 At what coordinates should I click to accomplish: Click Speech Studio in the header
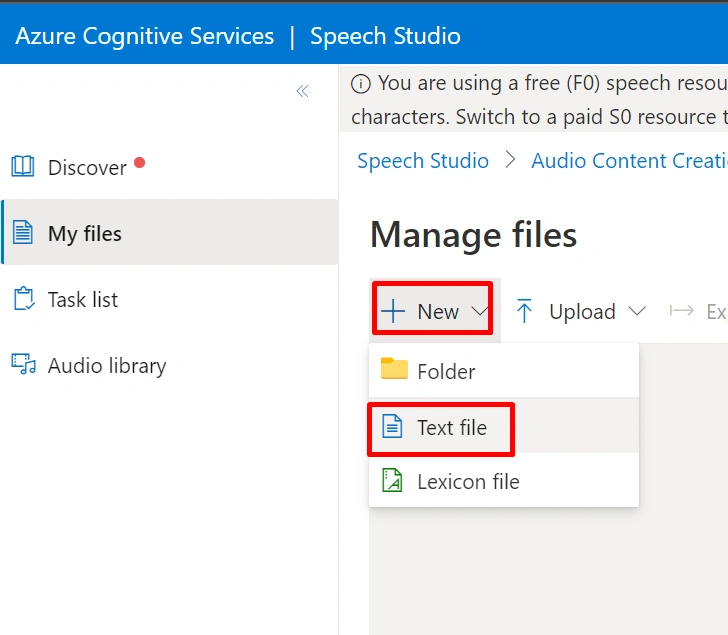click(x=385, y=36)
